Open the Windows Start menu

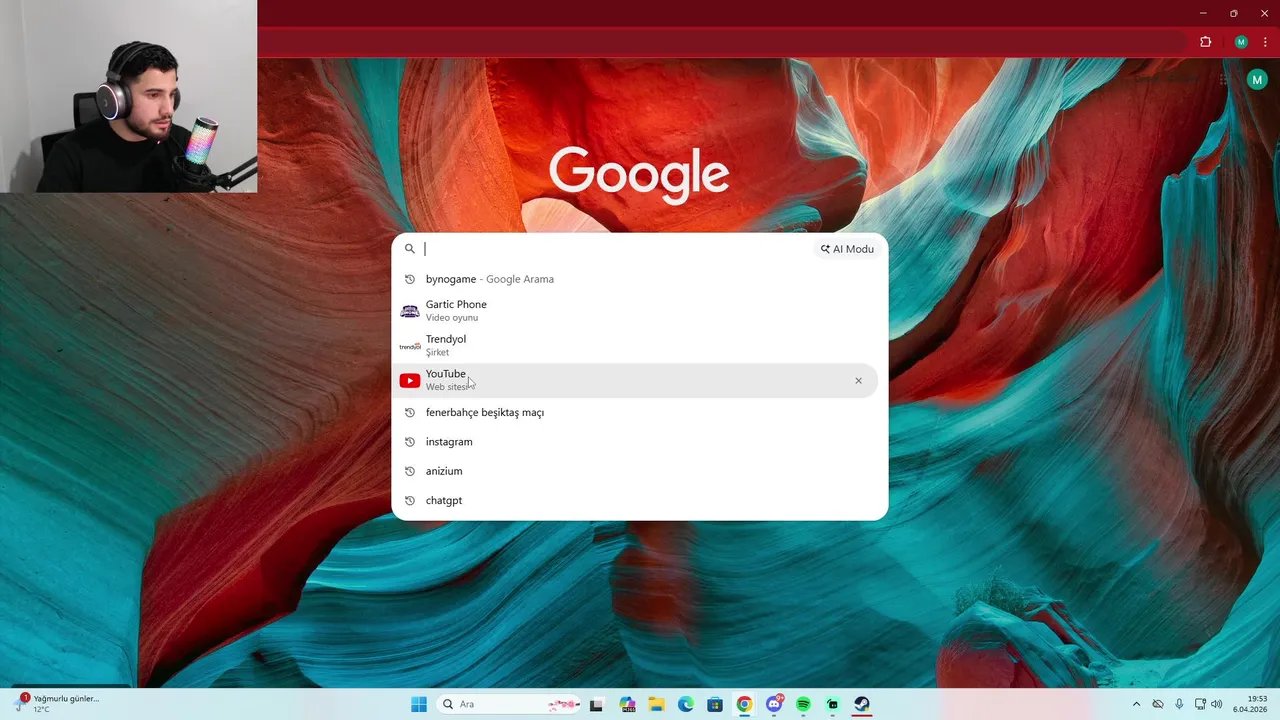point(419,704)
